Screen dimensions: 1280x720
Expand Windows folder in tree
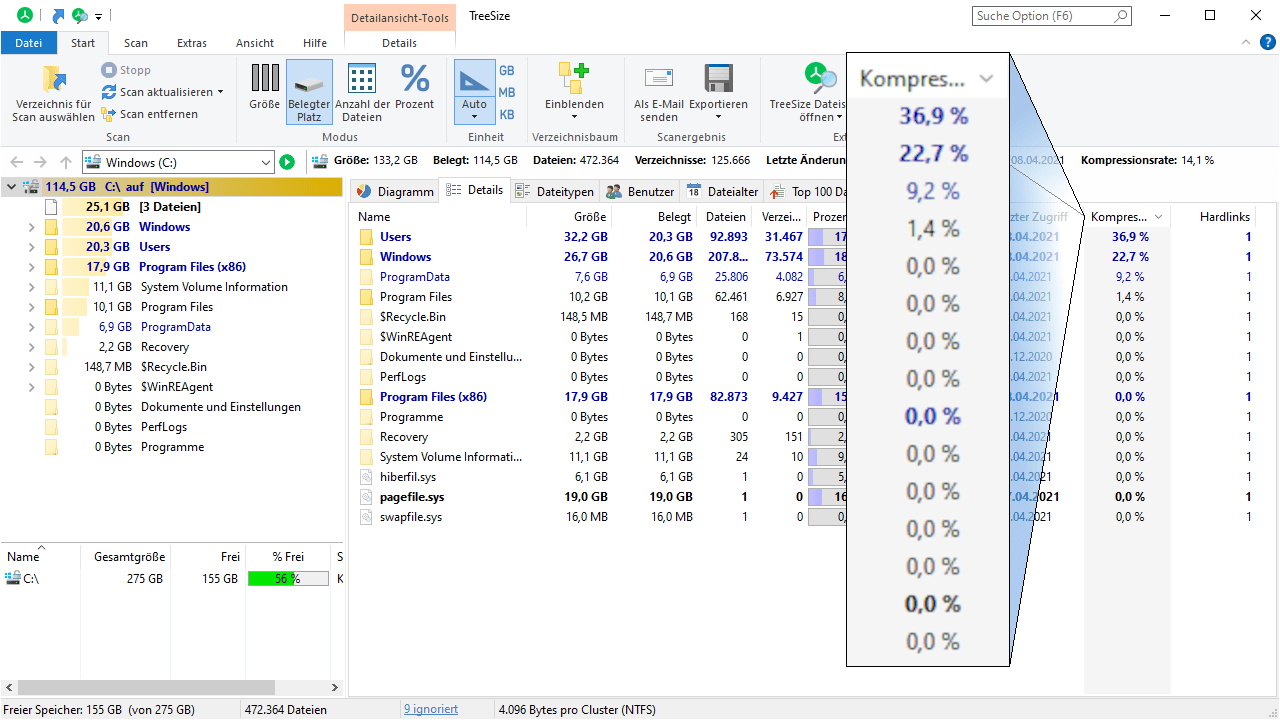33,227
